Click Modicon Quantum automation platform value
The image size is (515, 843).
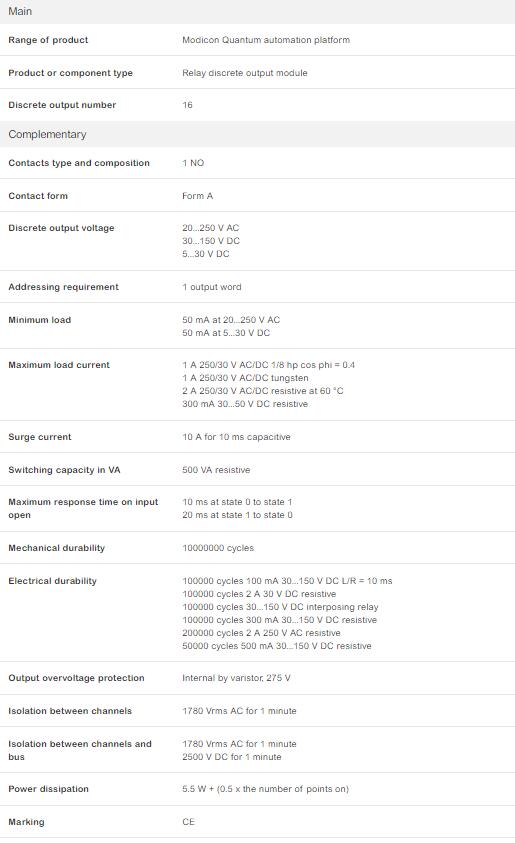266,40
